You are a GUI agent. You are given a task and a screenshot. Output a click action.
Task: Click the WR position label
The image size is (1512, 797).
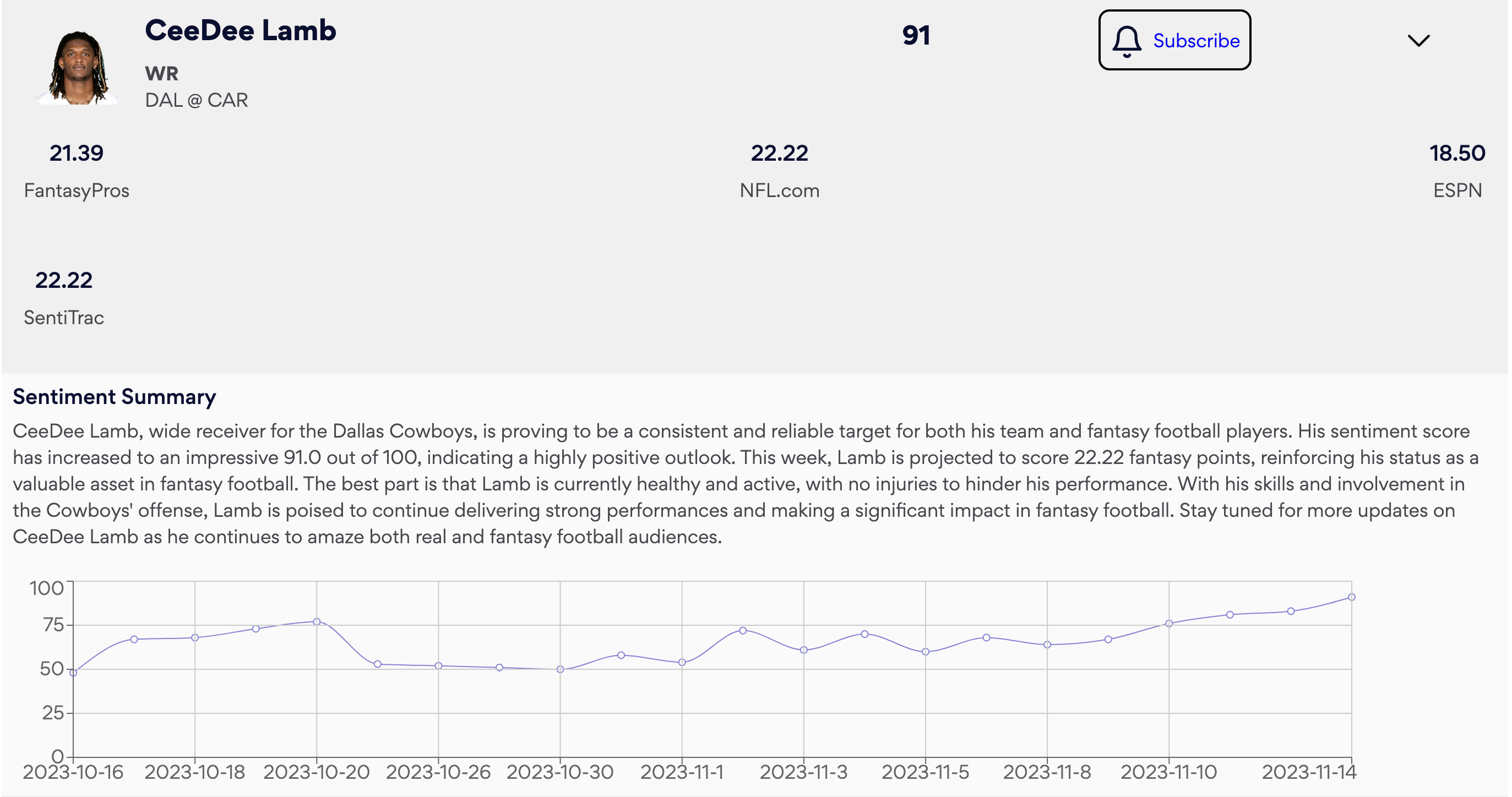161,74
